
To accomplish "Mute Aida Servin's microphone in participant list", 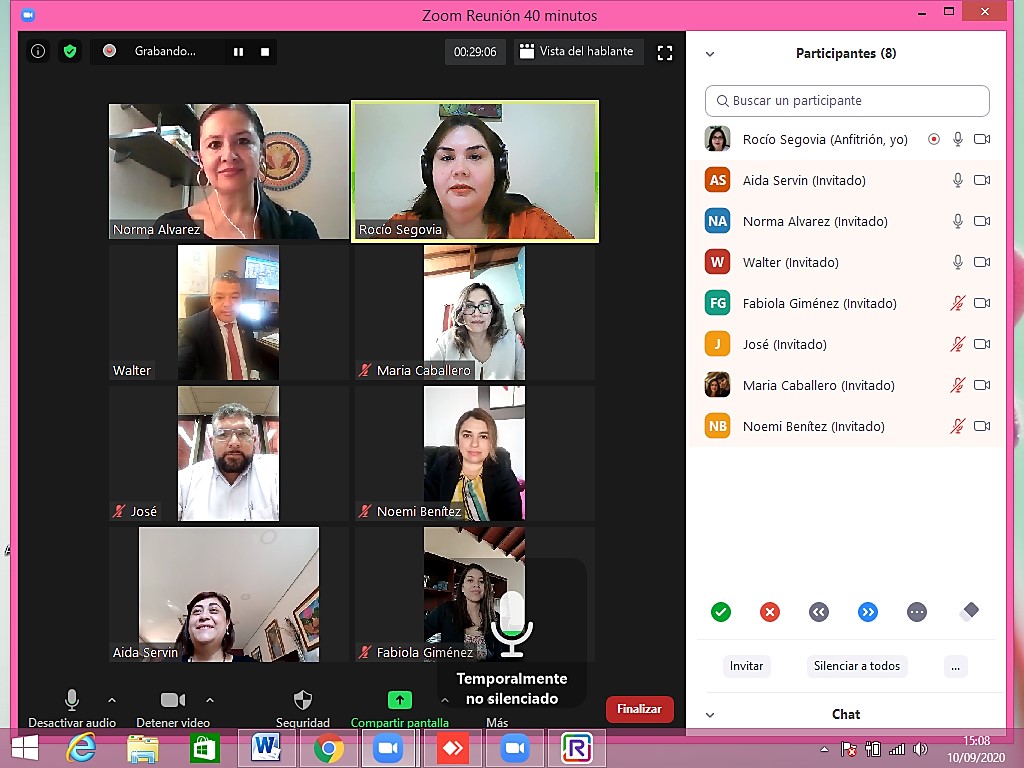I will tap(957, 180).
